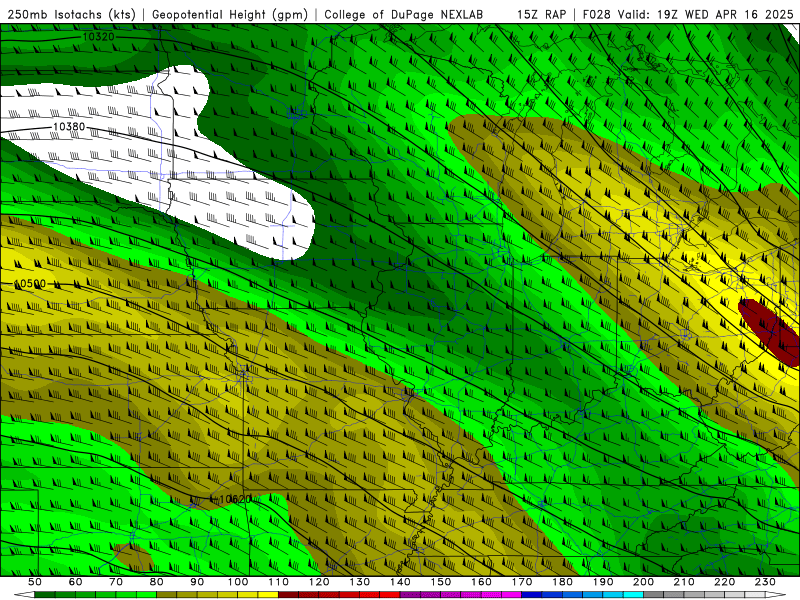Click the 150 tick label on colorbar
Viewport: 800px width, 600px height.
[441, 582]
